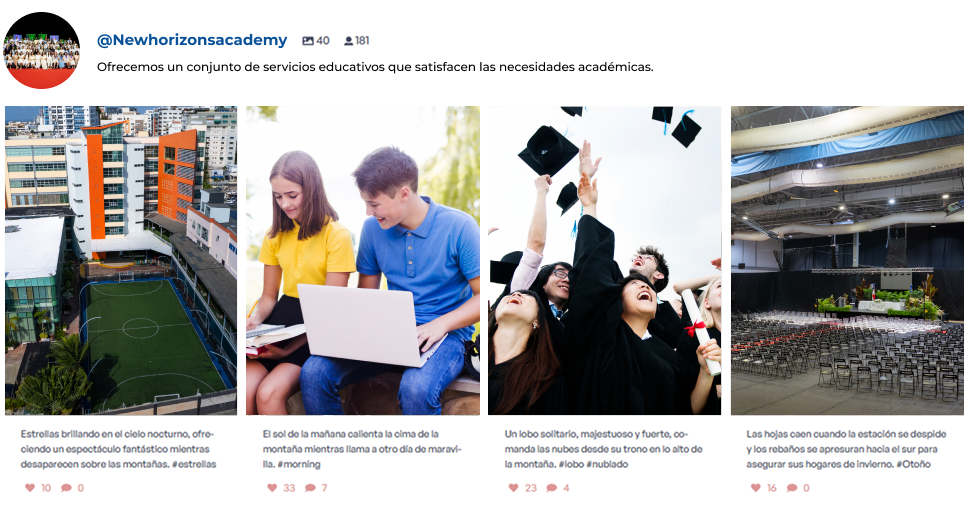Open the empty auditorium hall photo
The width and height of the screenshot is (968, 510).
[847, 261]
